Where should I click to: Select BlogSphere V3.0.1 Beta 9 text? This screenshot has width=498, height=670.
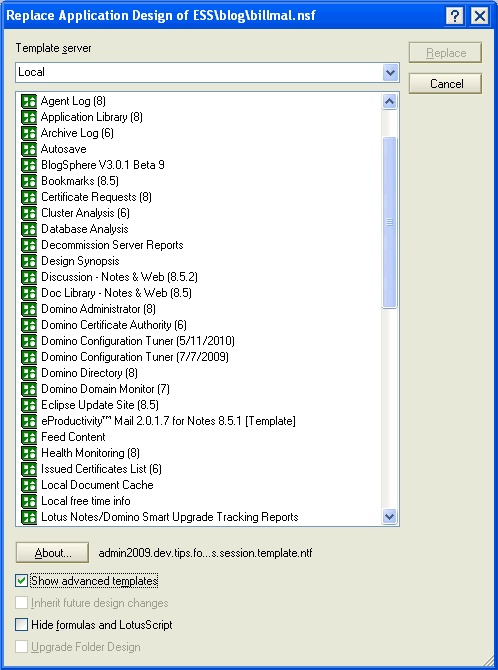tap(103, 165)
